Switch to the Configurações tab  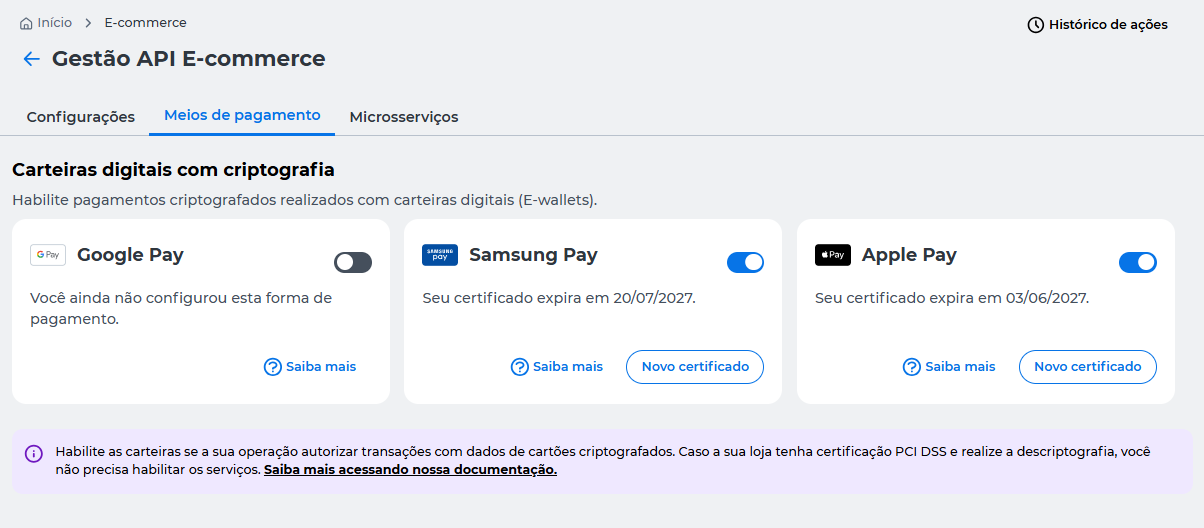(x=81, y=117)
